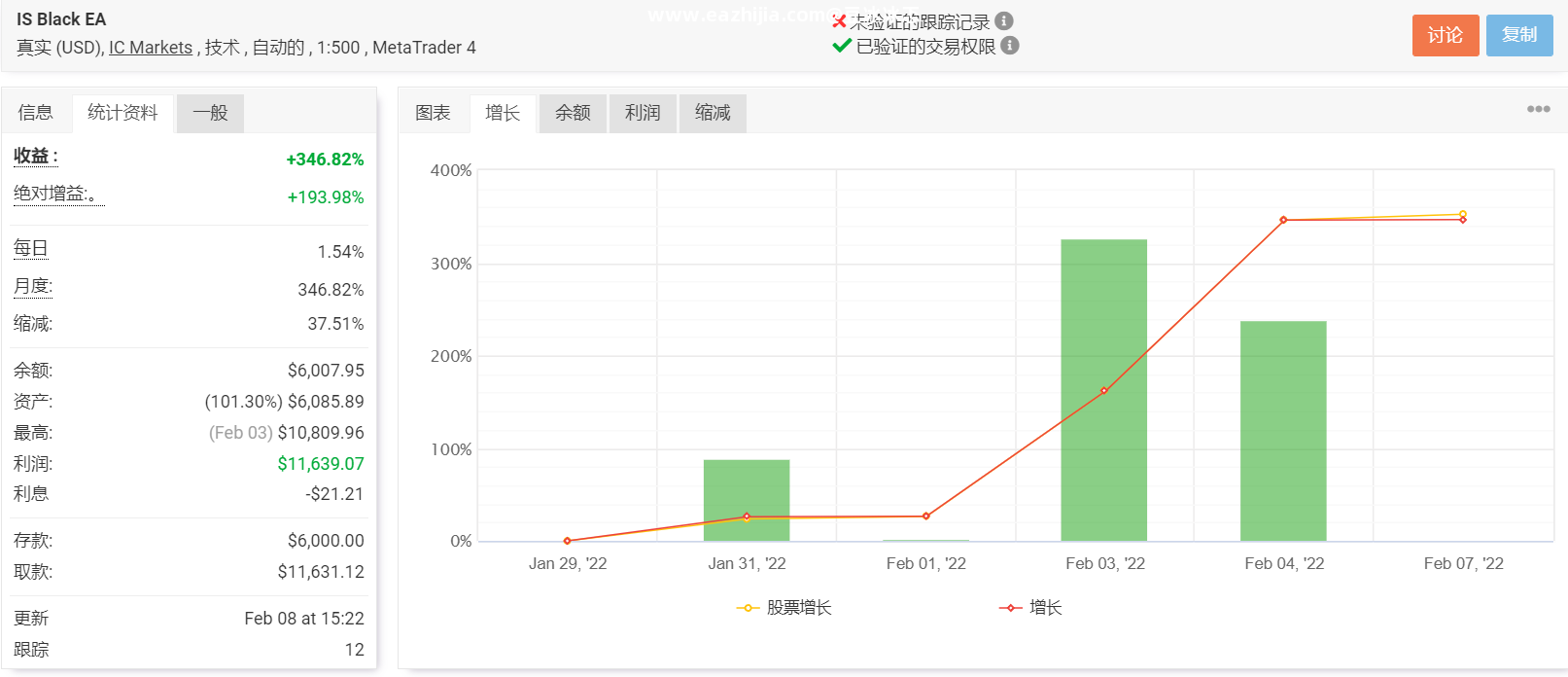This screenshot has height=677, width=1568.
Task: Open the IC Markets broker link
Action: (151, 48)
